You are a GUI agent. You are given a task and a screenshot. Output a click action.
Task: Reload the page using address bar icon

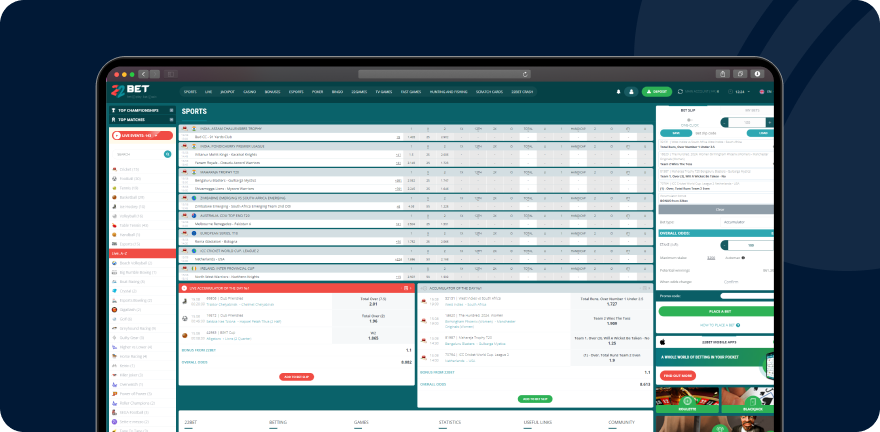coord(525,74)
